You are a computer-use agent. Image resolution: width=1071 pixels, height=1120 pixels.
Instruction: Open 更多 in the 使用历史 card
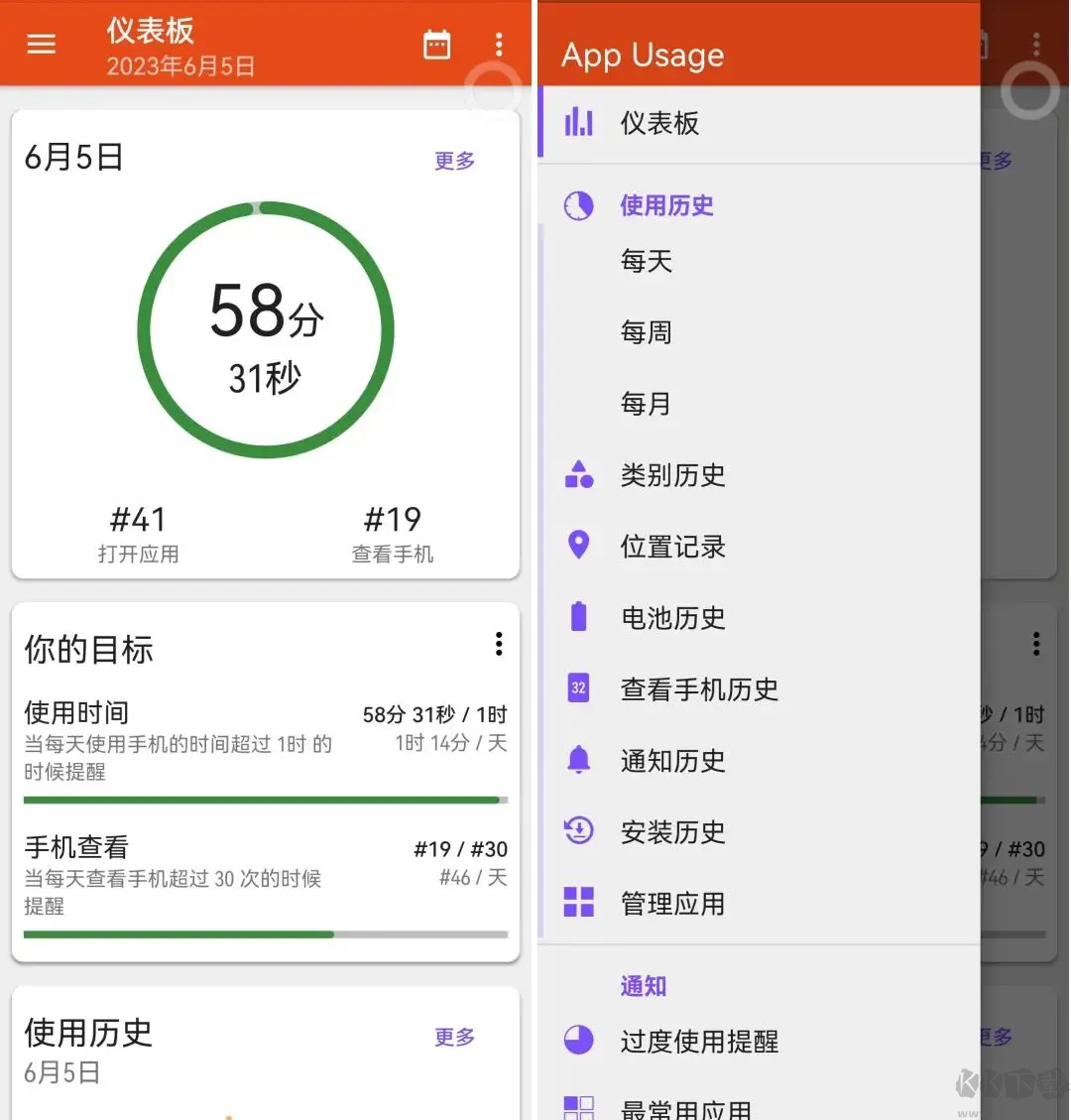tap(453, 1038)
